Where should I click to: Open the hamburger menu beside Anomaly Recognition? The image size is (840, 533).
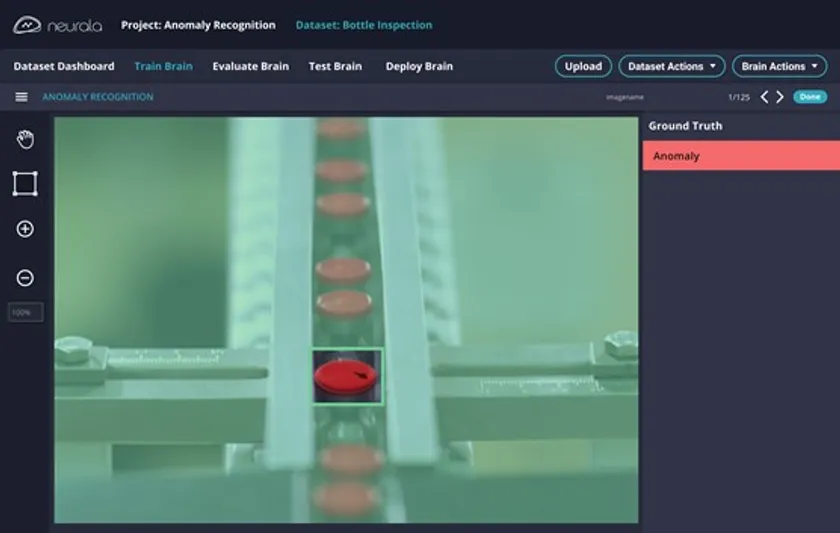tap(21, 97)
